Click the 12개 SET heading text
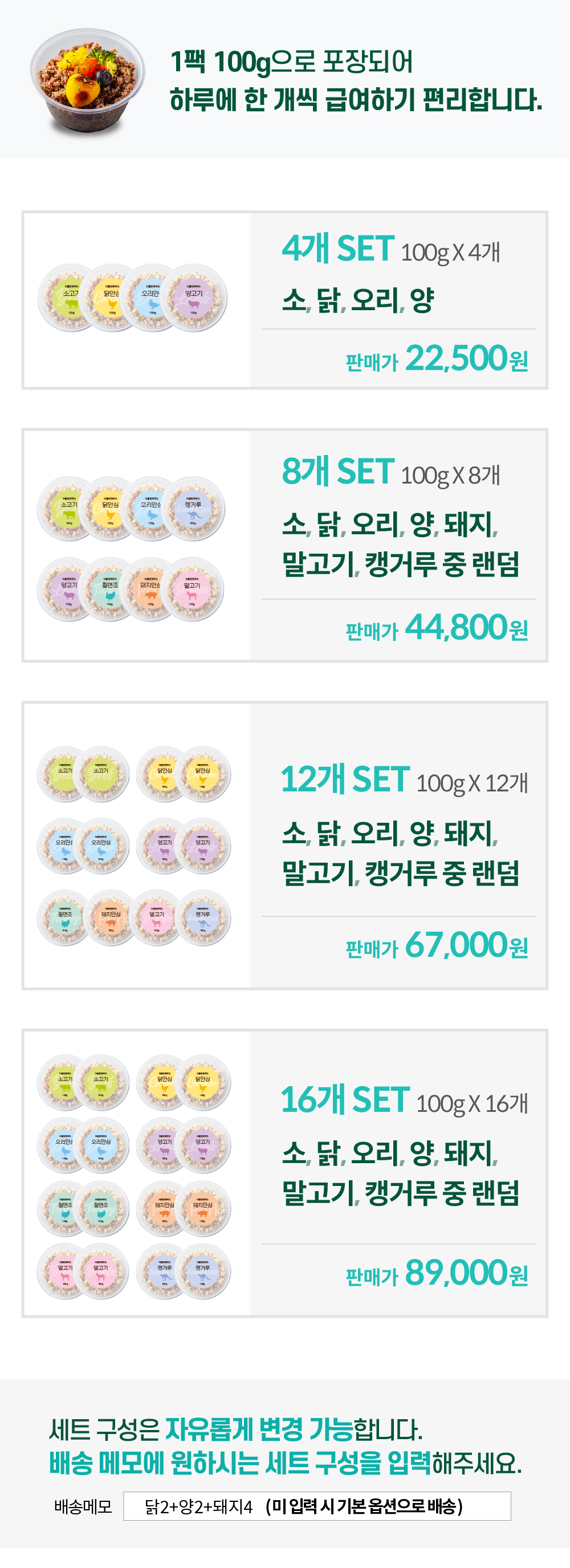Screen dimensions: 570x1568 point(345,780)
